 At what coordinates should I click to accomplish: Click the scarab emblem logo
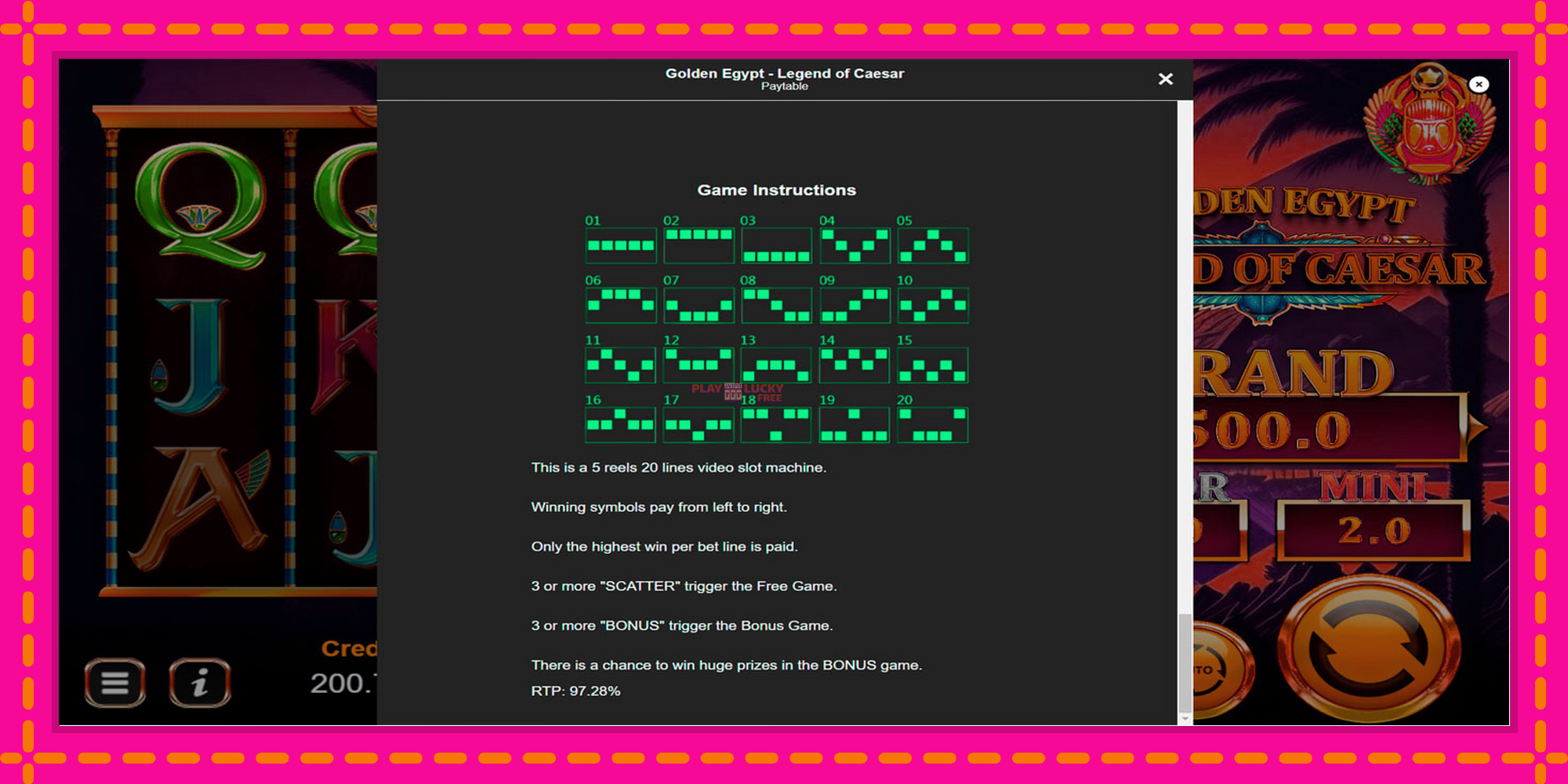click(x=1430, y=124)
